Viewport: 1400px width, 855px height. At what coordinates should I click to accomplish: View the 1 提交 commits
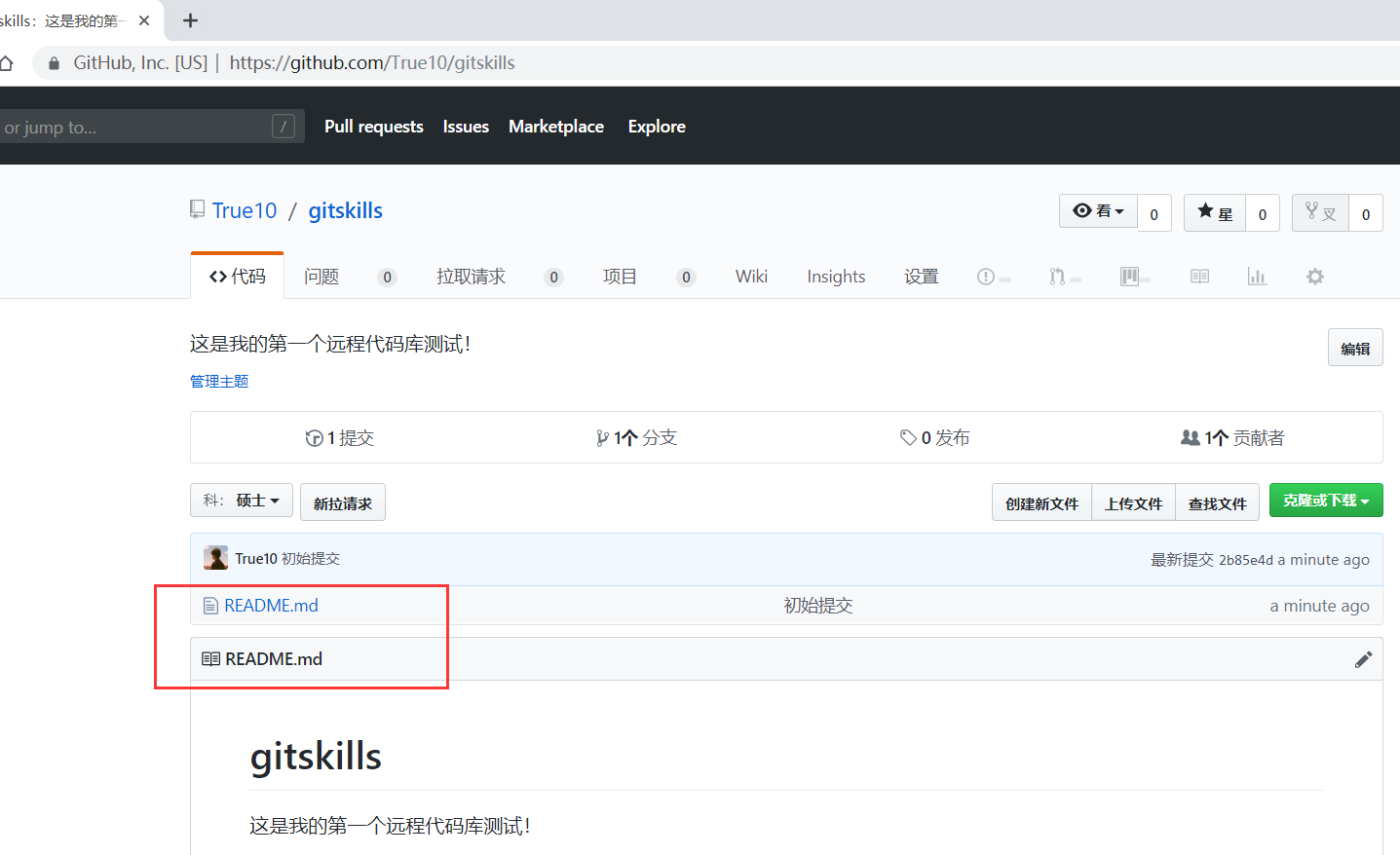point(340,438)
